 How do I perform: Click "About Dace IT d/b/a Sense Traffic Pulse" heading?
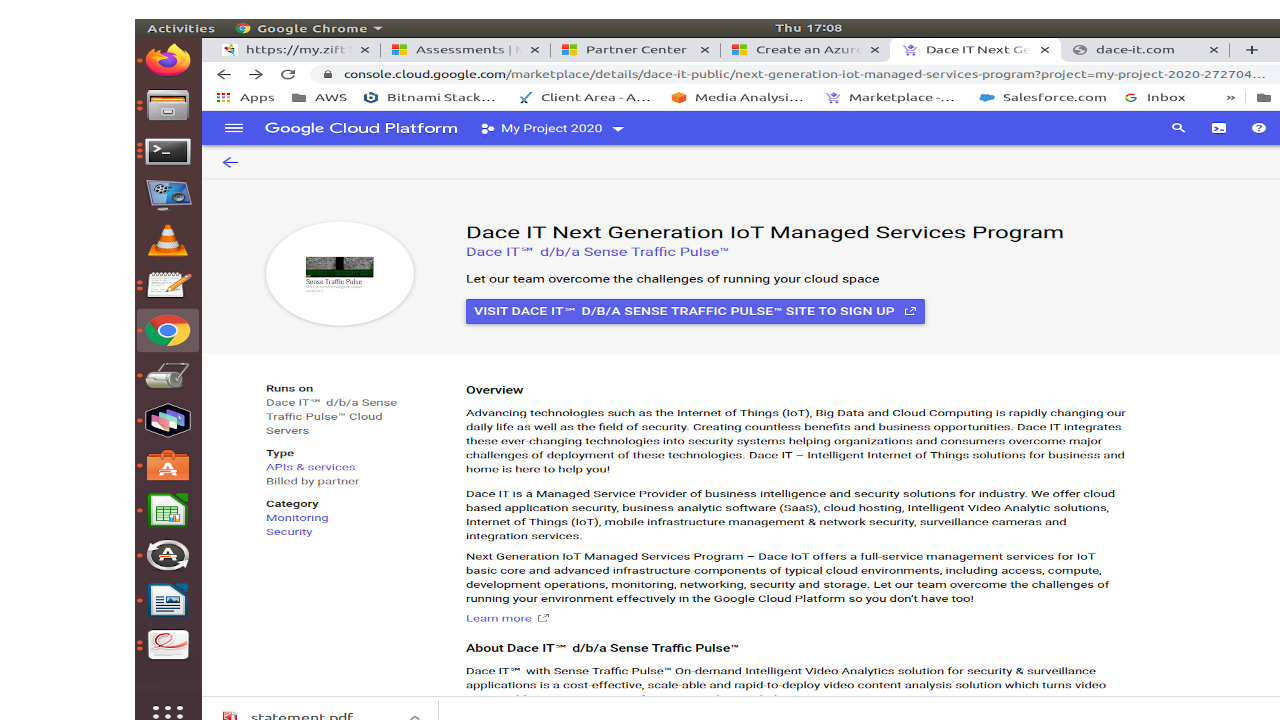tap(602, 648)
